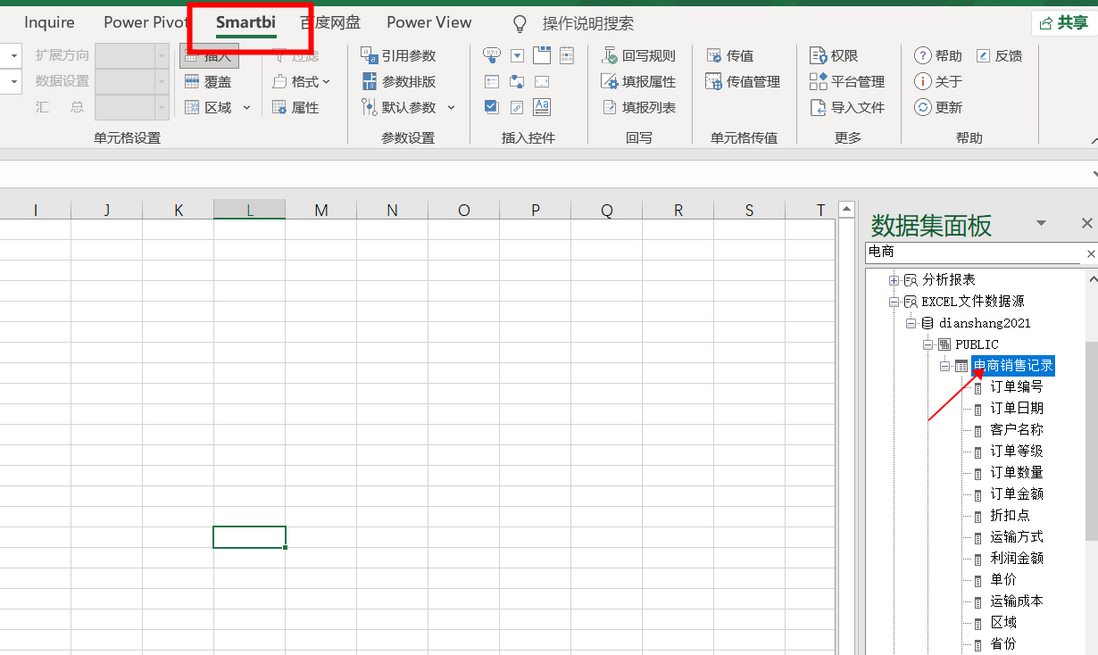Image resolution: width=1098 pixels, height=655 pixels.
Task: Click the 关于 info icon
Action: (x=922, y=81)
